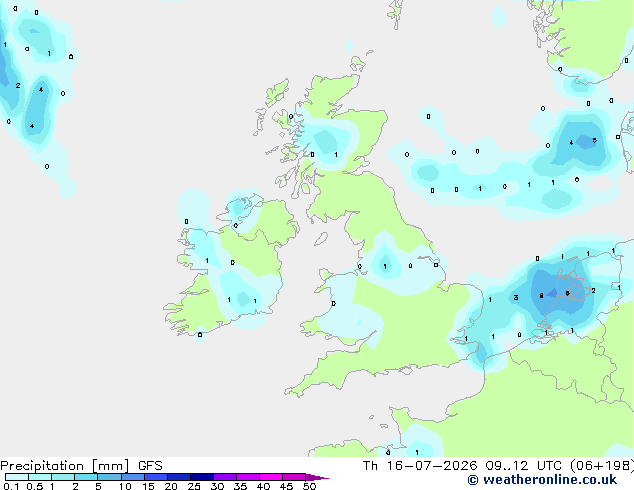Viewport: 634px width, 490px height.
Task: Select the 5 mm light blue legend swatch
Action: point(109,477)
